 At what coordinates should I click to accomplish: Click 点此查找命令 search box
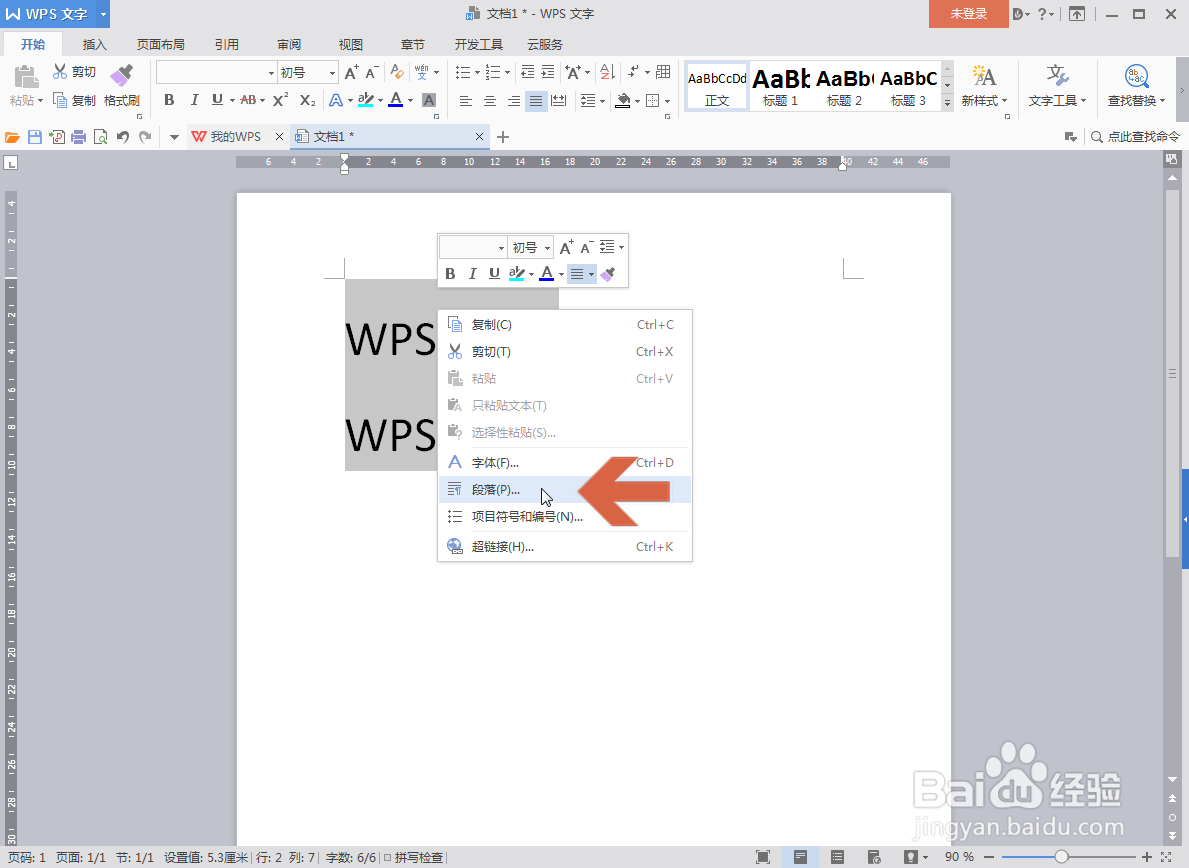click(x=1135, y=136)
